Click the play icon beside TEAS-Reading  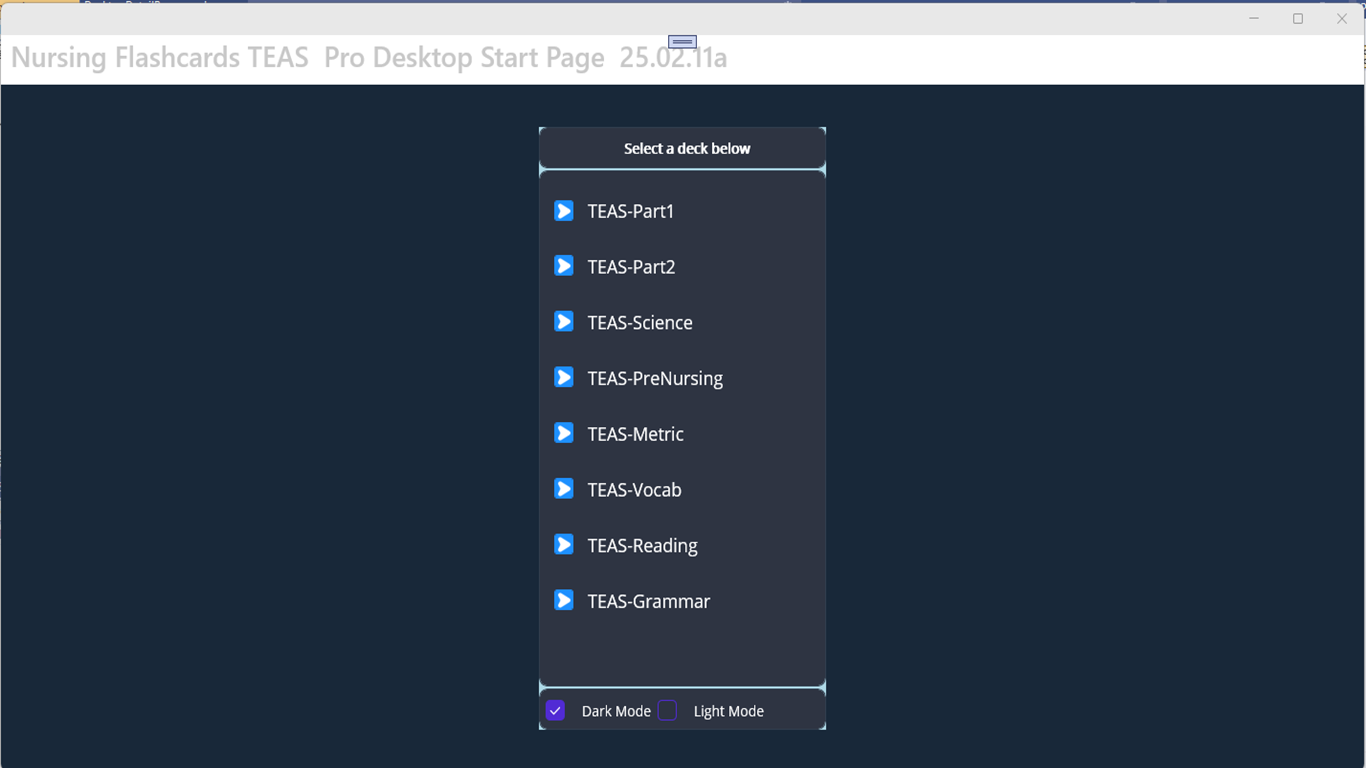tap(564, 545)
